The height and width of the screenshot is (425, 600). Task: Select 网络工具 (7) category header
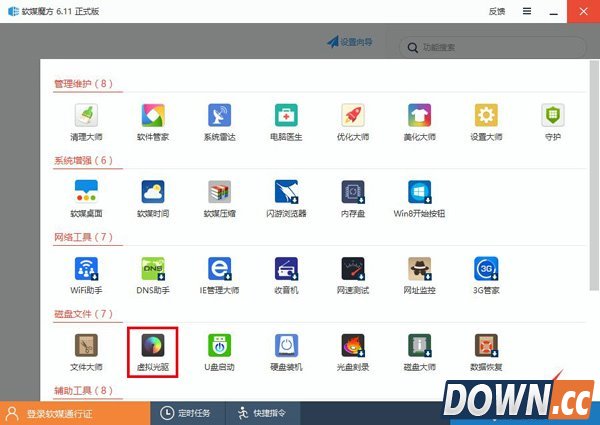click(83, 237)
